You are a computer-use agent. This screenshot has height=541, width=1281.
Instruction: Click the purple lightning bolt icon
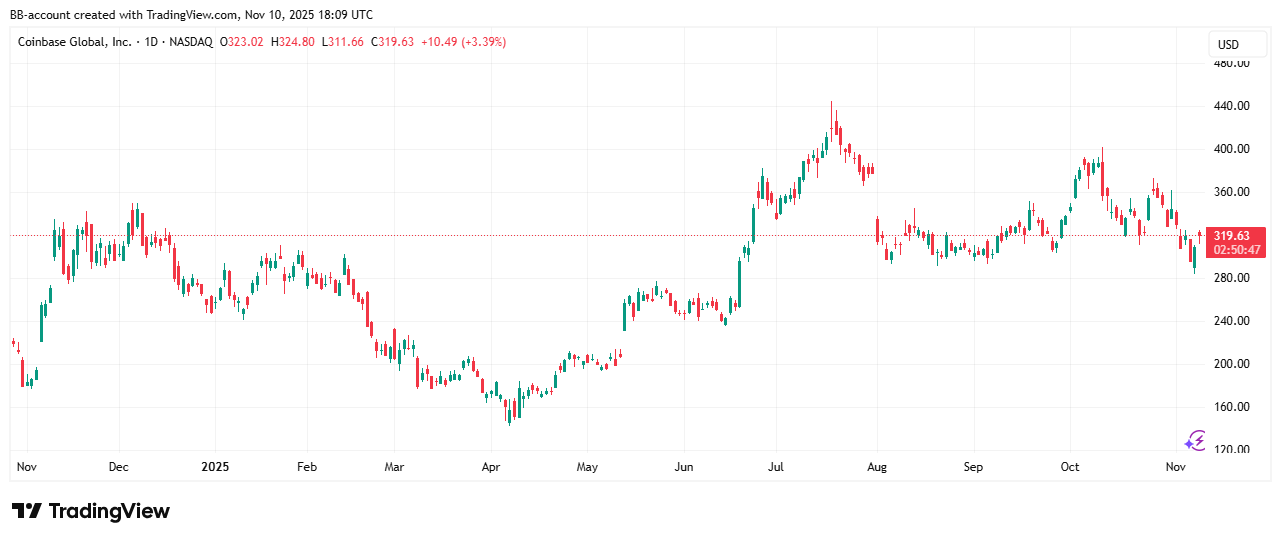tap(1195, 441)
